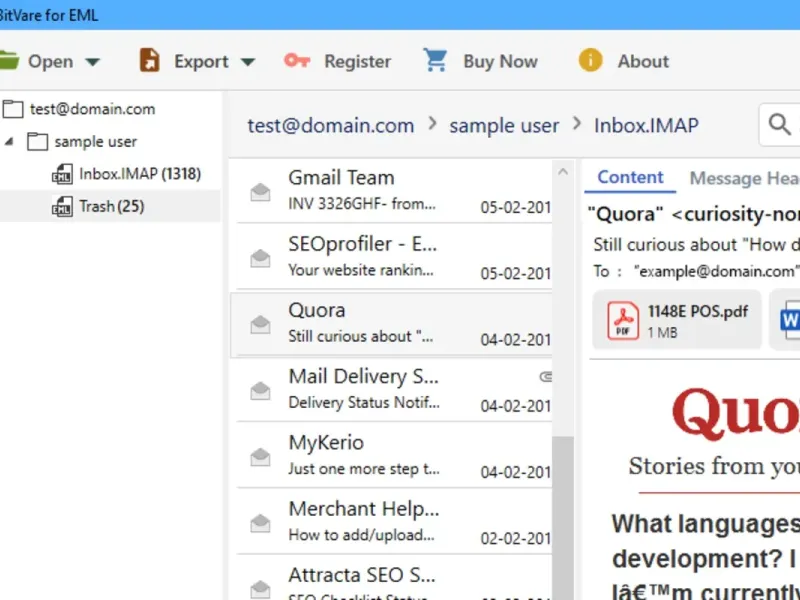This screenshot has width=800, height=600.
Task: Click the EML icon beside Trash
Action: click(x=62, y=206)
